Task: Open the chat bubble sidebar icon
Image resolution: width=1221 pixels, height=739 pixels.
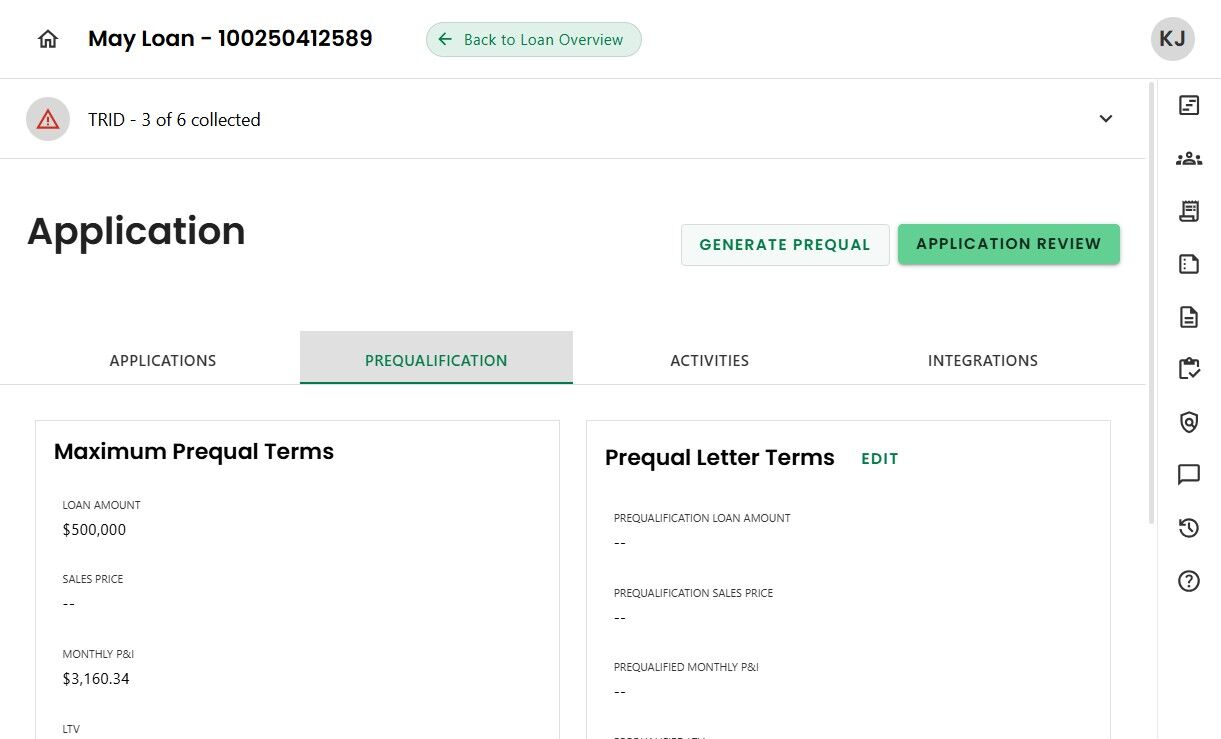Action: 1189,475
